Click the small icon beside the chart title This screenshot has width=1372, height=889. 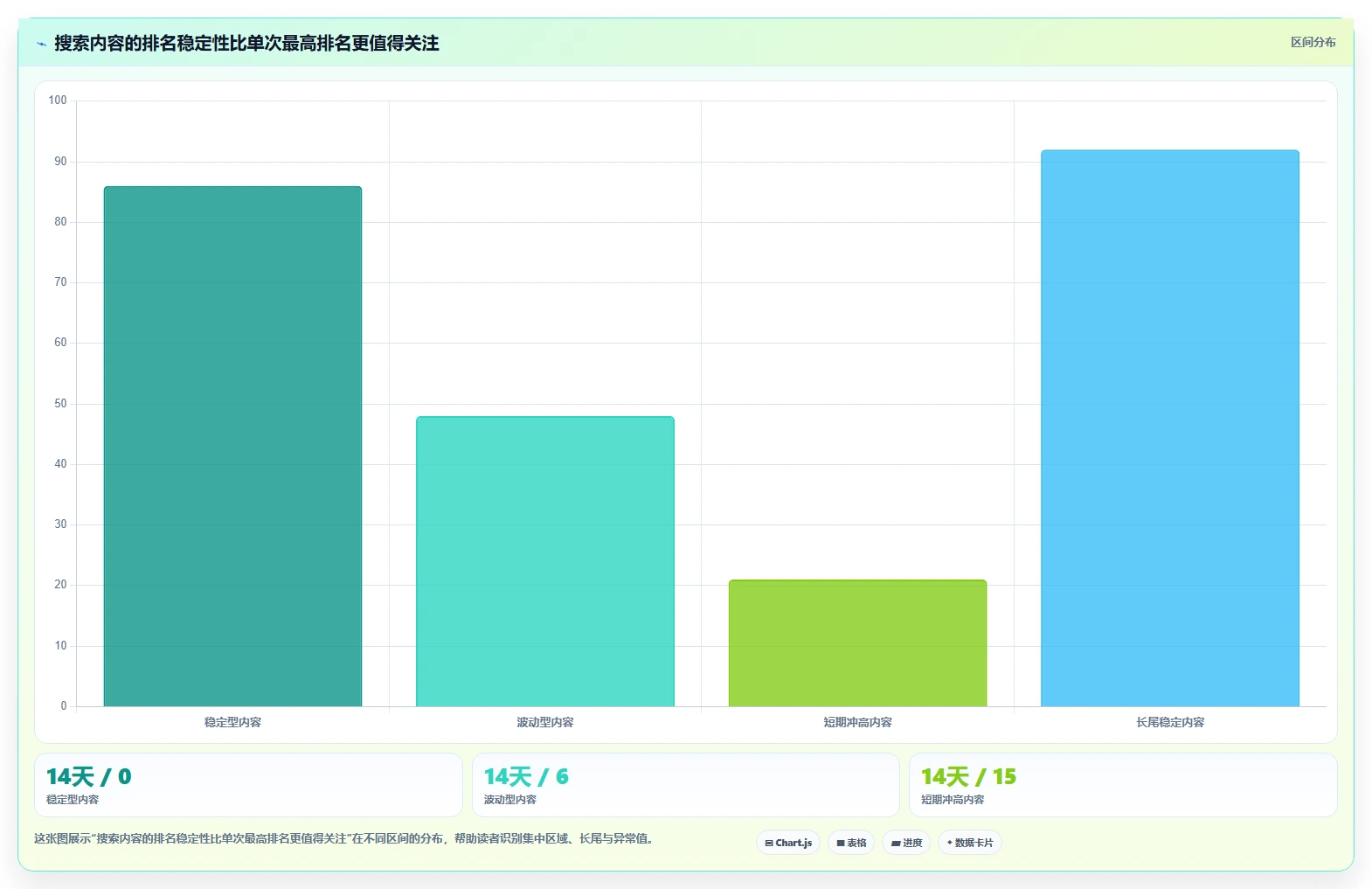pyautogui.click(x=41, y=44)
